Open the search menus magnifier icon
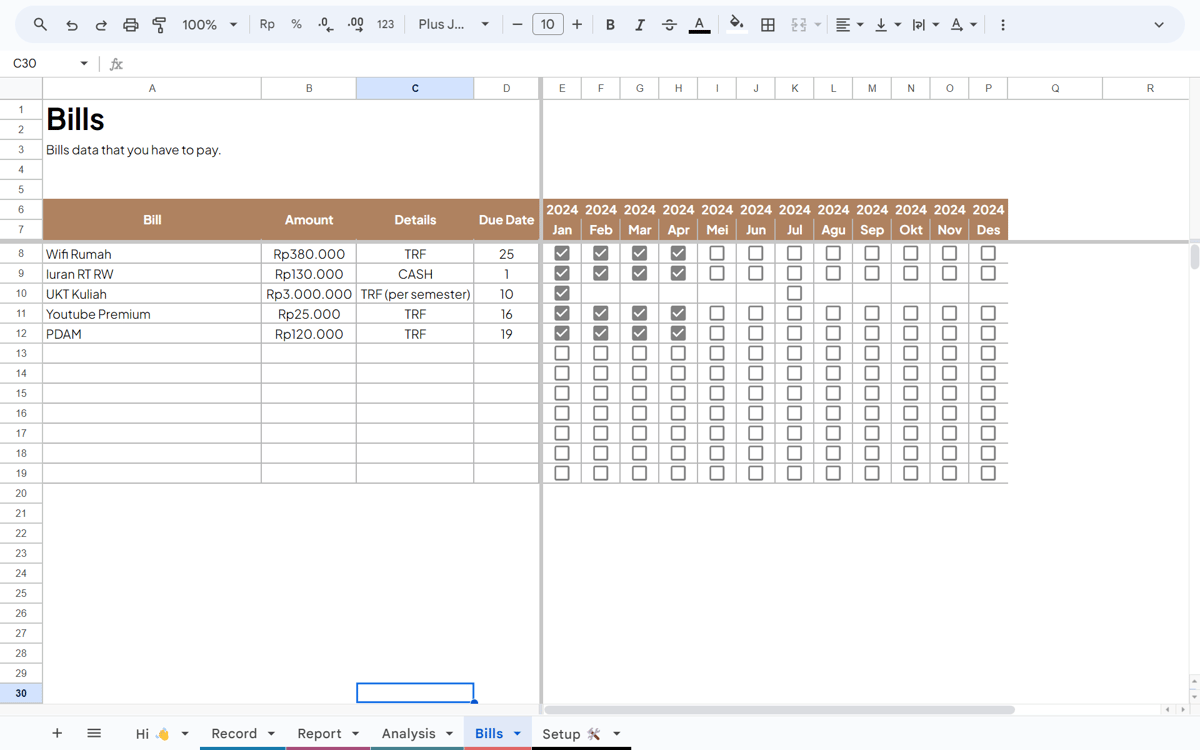The width and height of the screenshot is (1200, 750). click(x=40, y=24)
